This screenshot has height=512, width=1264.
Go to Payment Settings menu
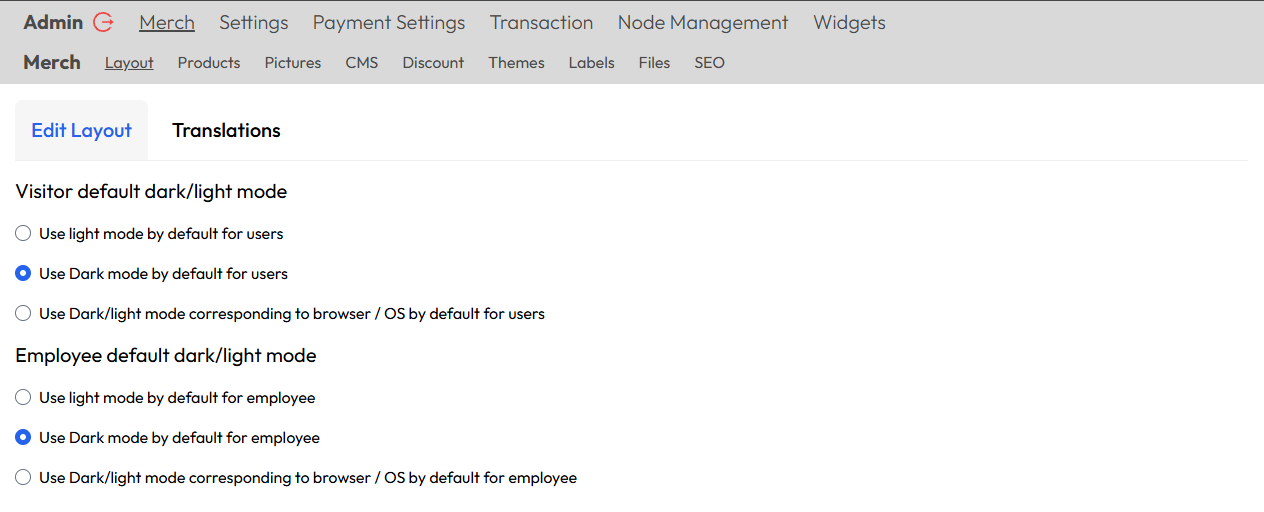pyautogui.click(x=389, y=22)
